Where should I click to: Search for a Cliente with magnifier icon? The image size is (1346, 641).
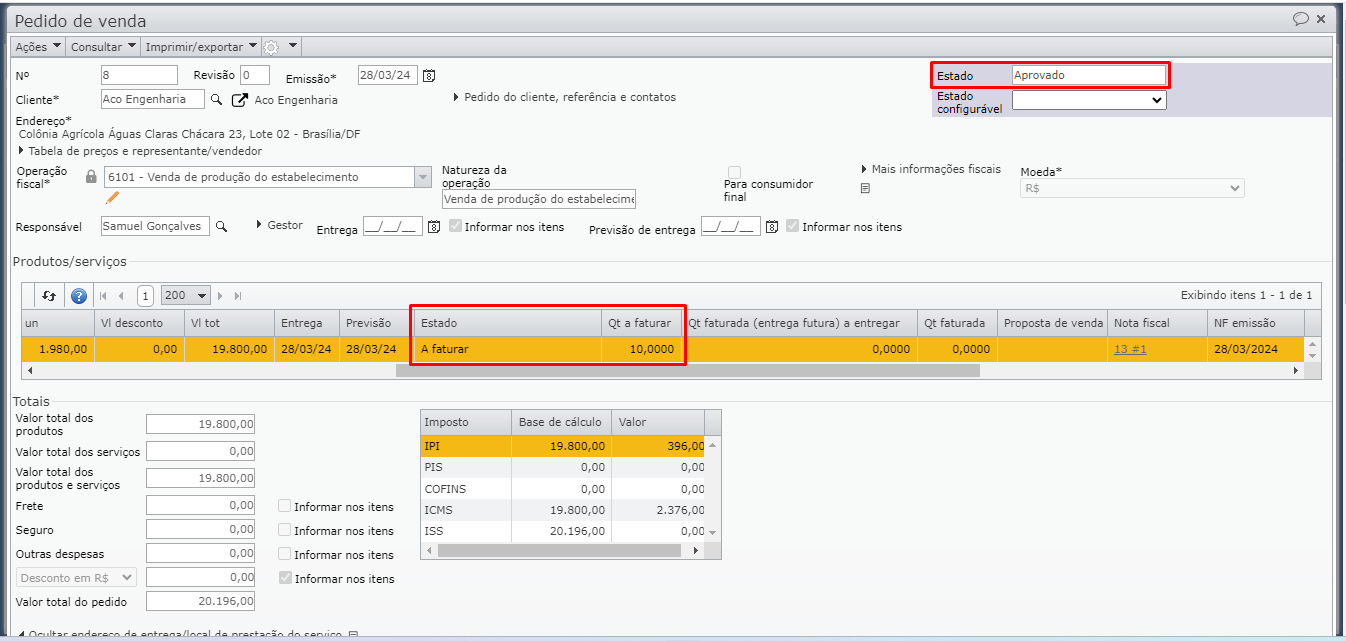click(x=215, y=100)
